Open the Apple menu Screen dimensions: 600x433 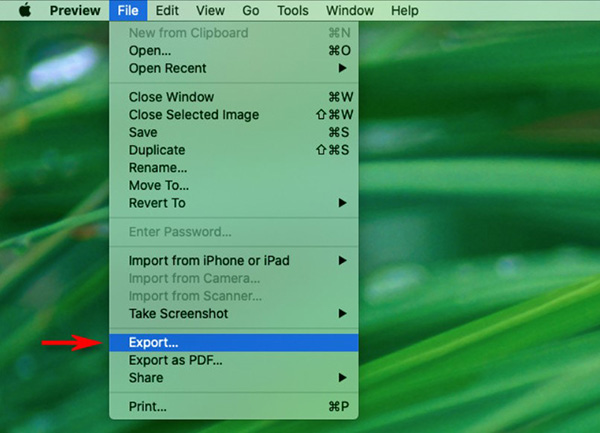click(25, 10)
